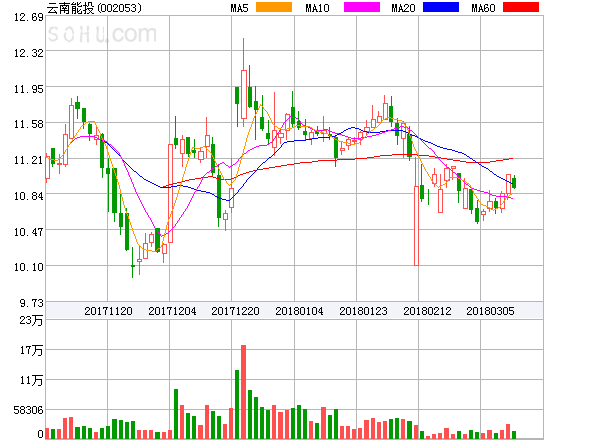Click the 10.47 price axis label

[x=29, y=232]
